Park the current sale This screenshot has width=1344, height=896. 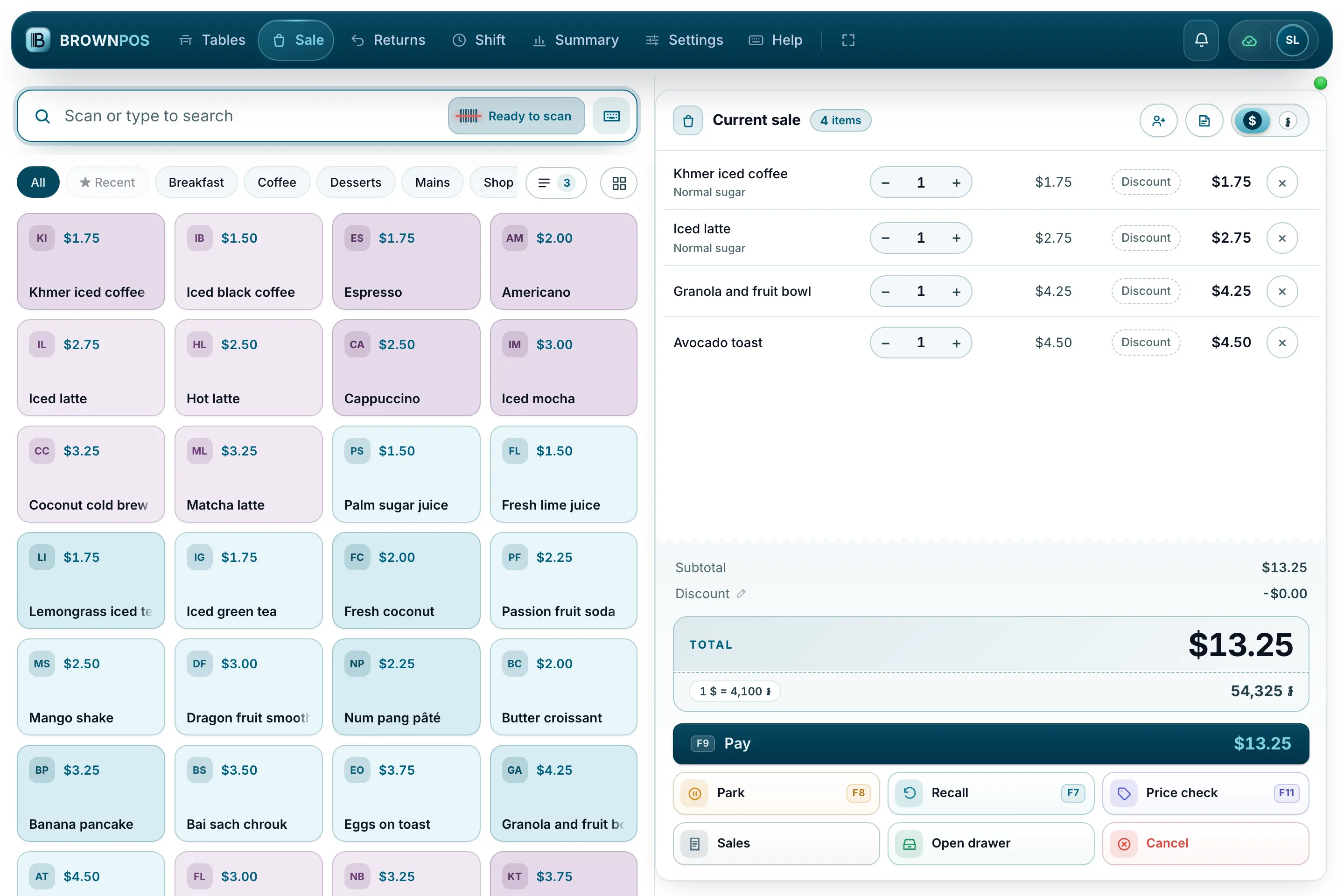coord(776,793)
